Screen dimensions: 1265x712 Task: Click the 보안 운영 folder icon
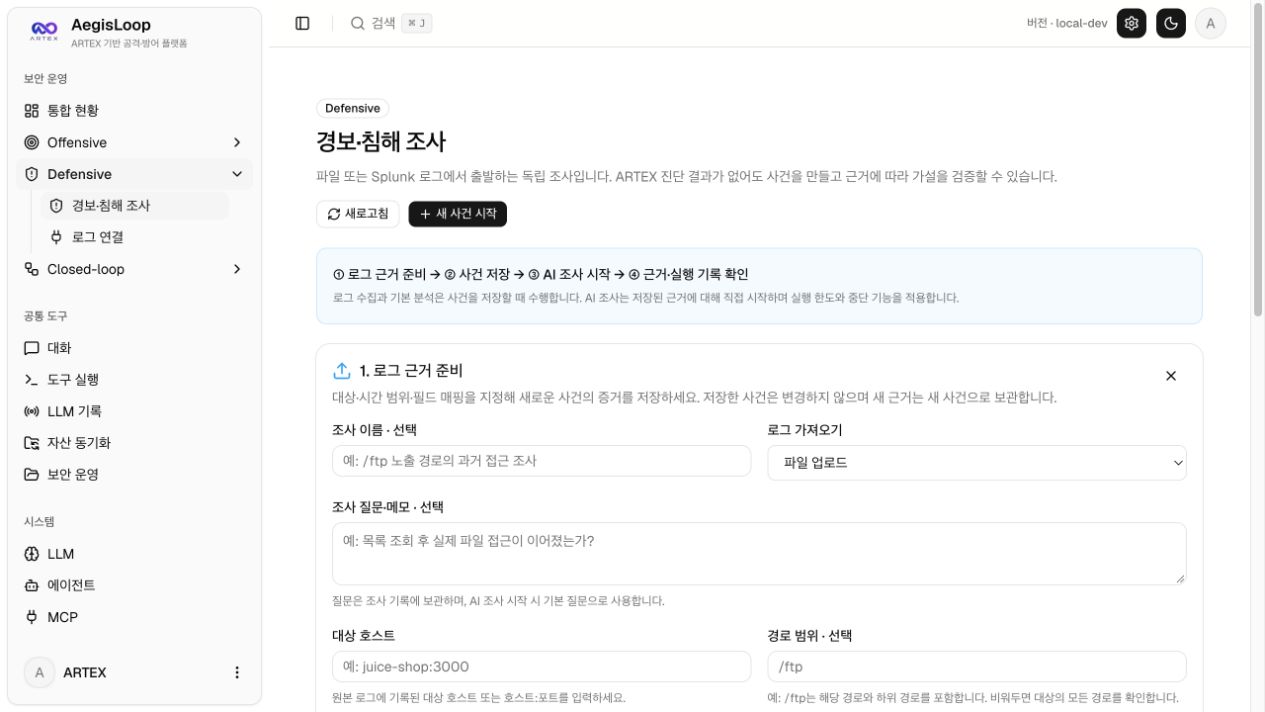click(x=31, y=475)
